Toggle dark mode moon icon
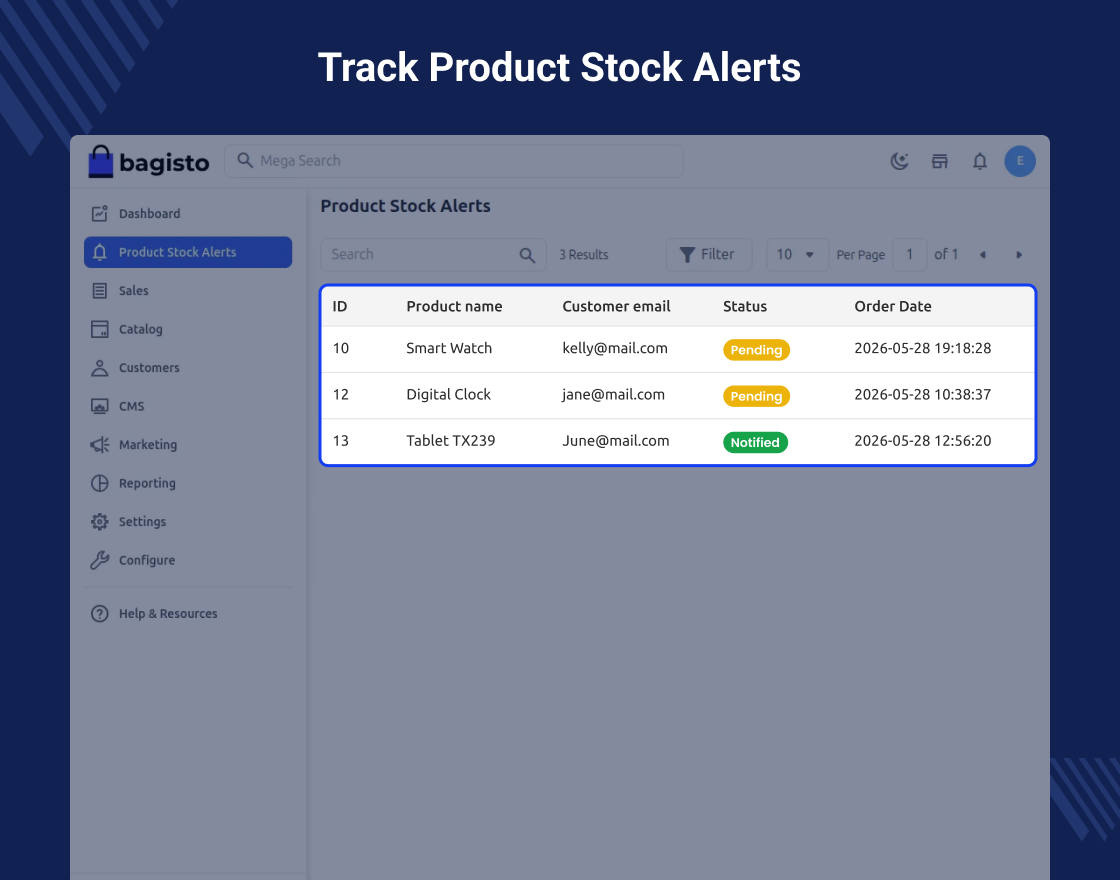This screenshot has width=1120, height=880. pyautogui.click(x=899, y=161)
